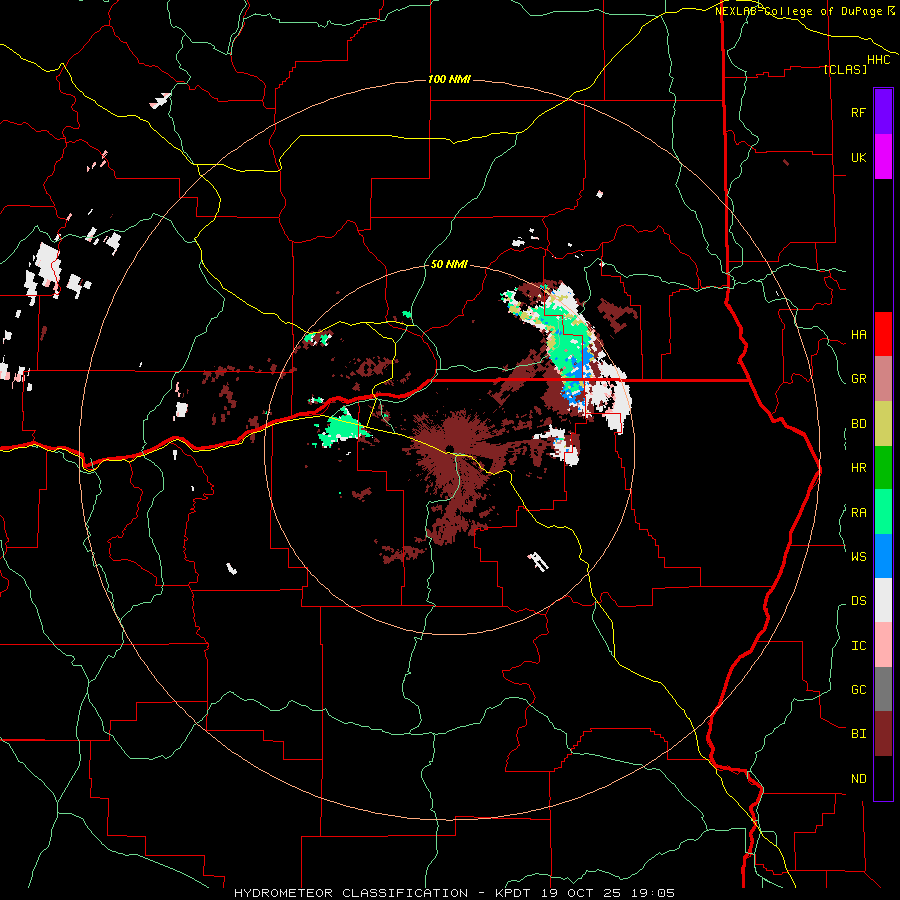Click the BI legend label
Viewport: 900px width, 900px height.
tap(858, 734)
